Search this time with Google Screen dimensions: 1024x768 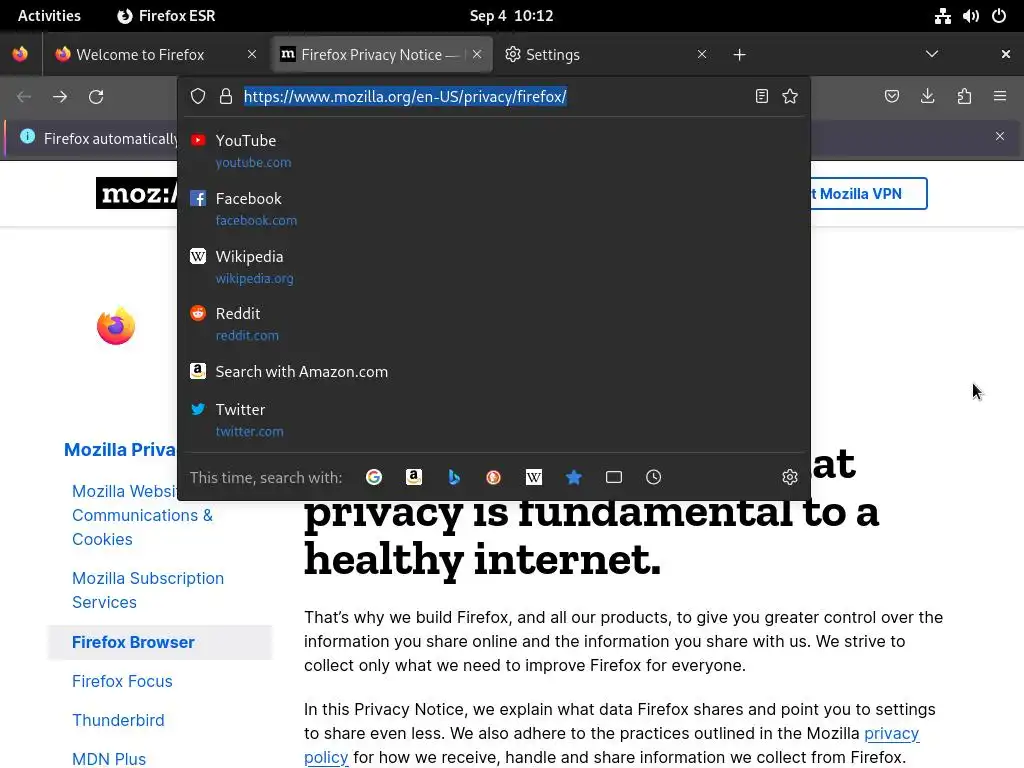pos(374,477)
